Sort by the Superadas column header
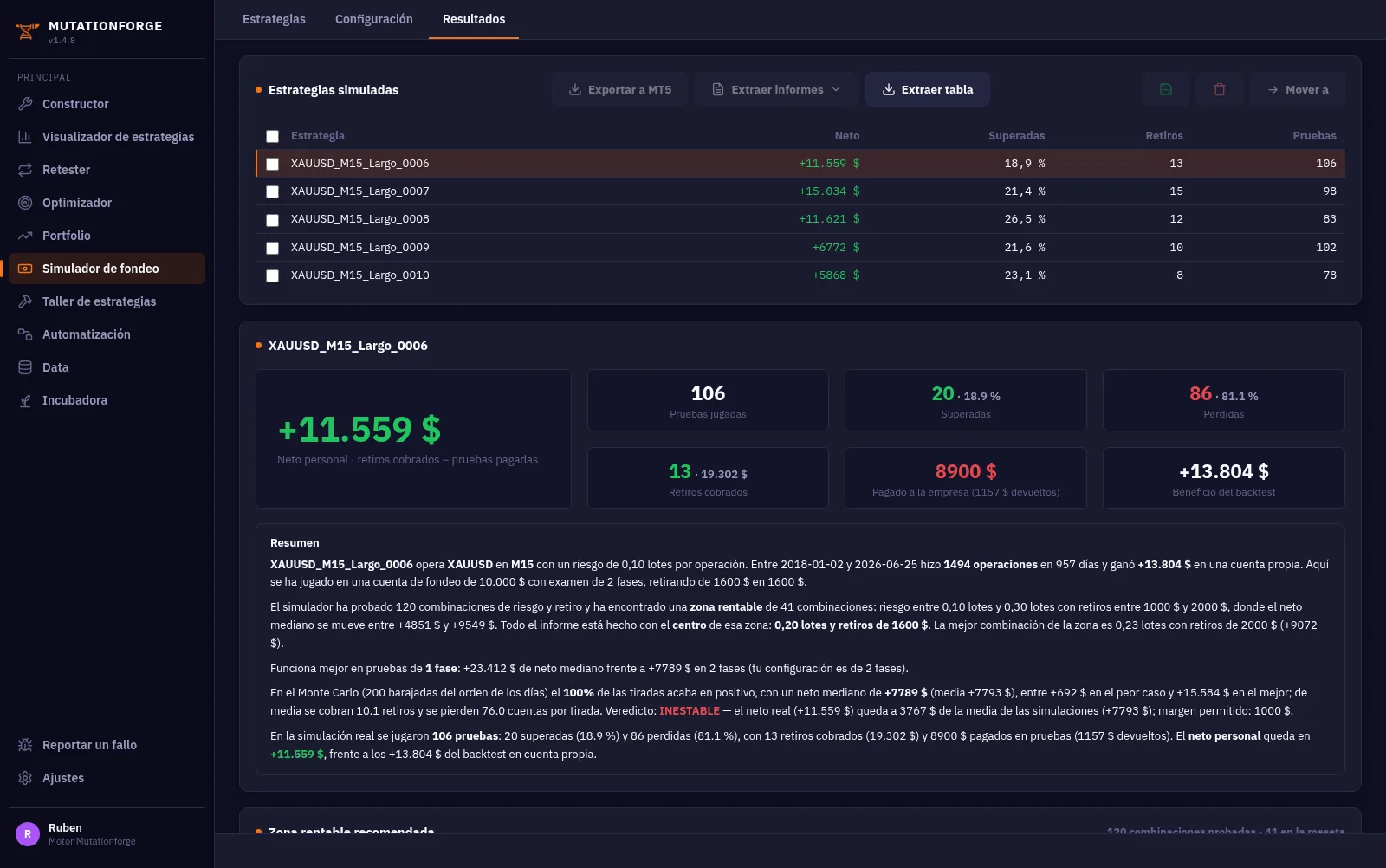This screenshot has height=868, width=1386. tap(1016, 136)
